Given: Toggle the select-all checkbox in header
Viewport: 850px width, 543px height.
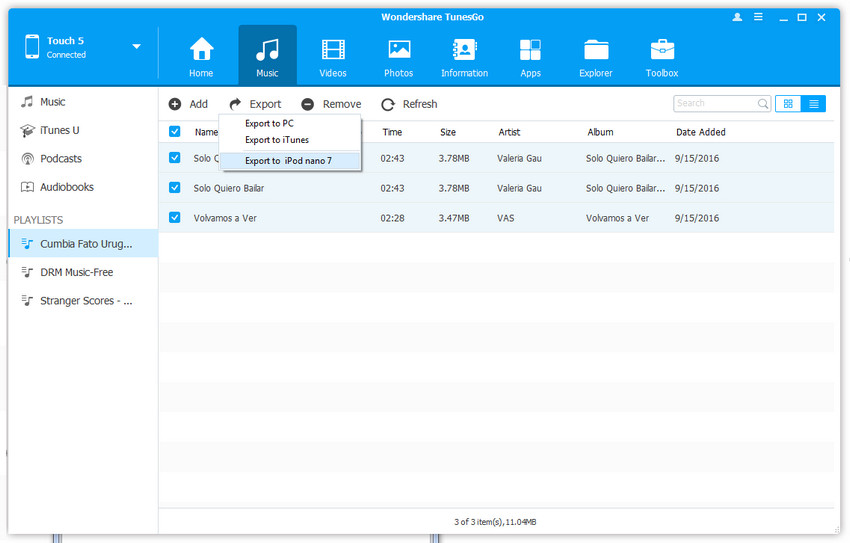Looking at the screenshot, I should (175, 132).
